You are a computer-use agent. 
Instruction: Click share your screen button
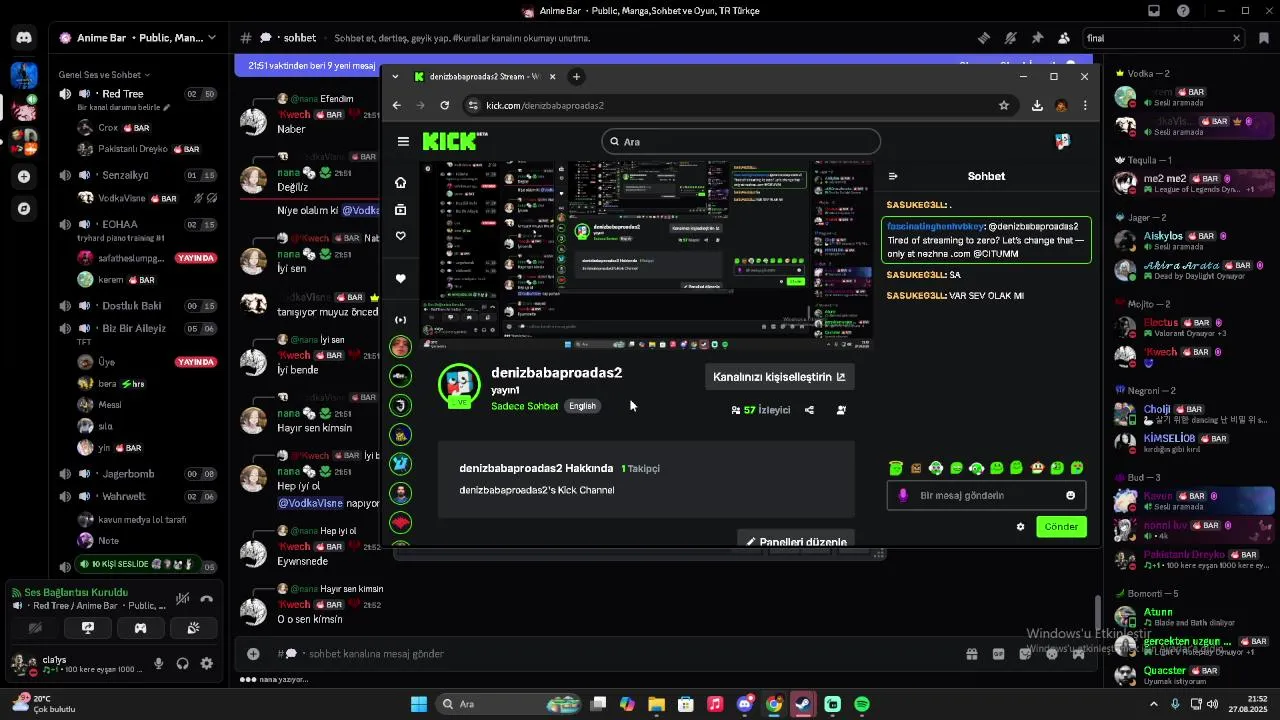[88, 628]
